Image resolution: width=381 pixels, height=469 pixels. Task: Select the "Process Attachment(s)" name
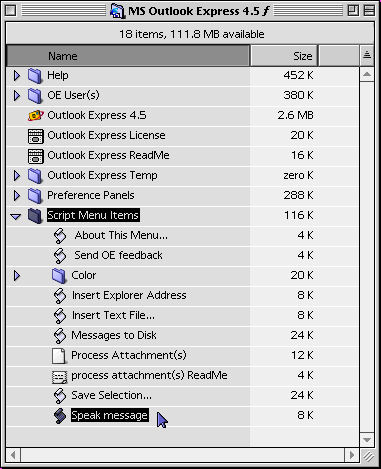(129, 355)
